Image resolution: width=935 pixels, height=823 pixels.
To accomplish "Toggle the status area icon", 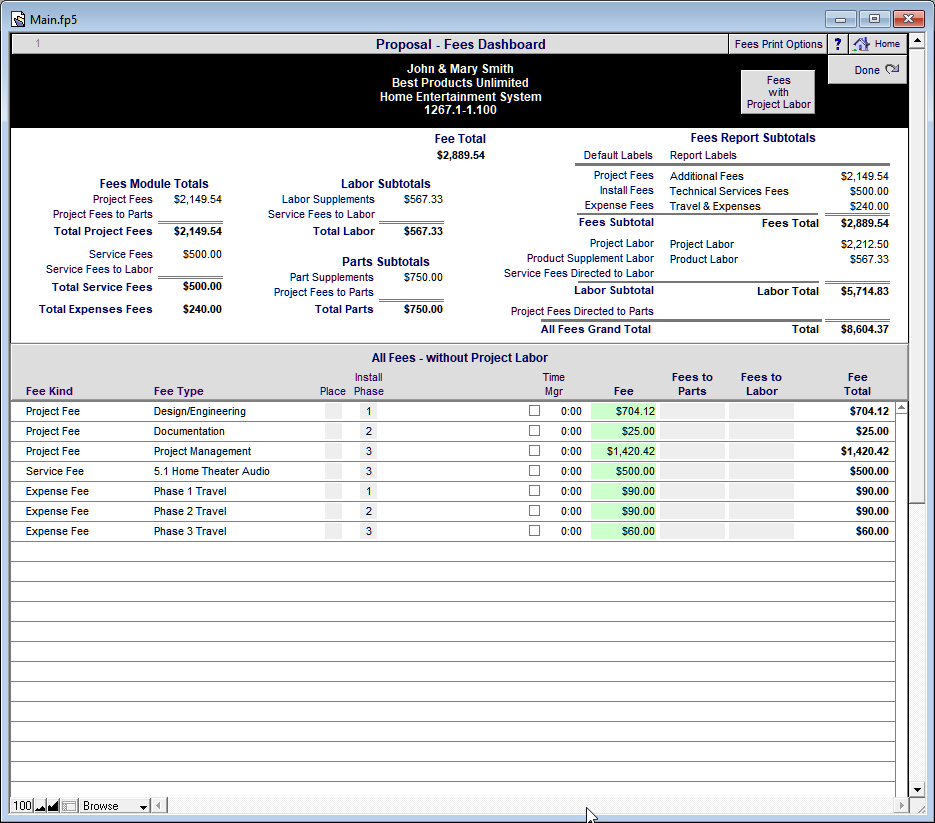I will tap(69, 806).
